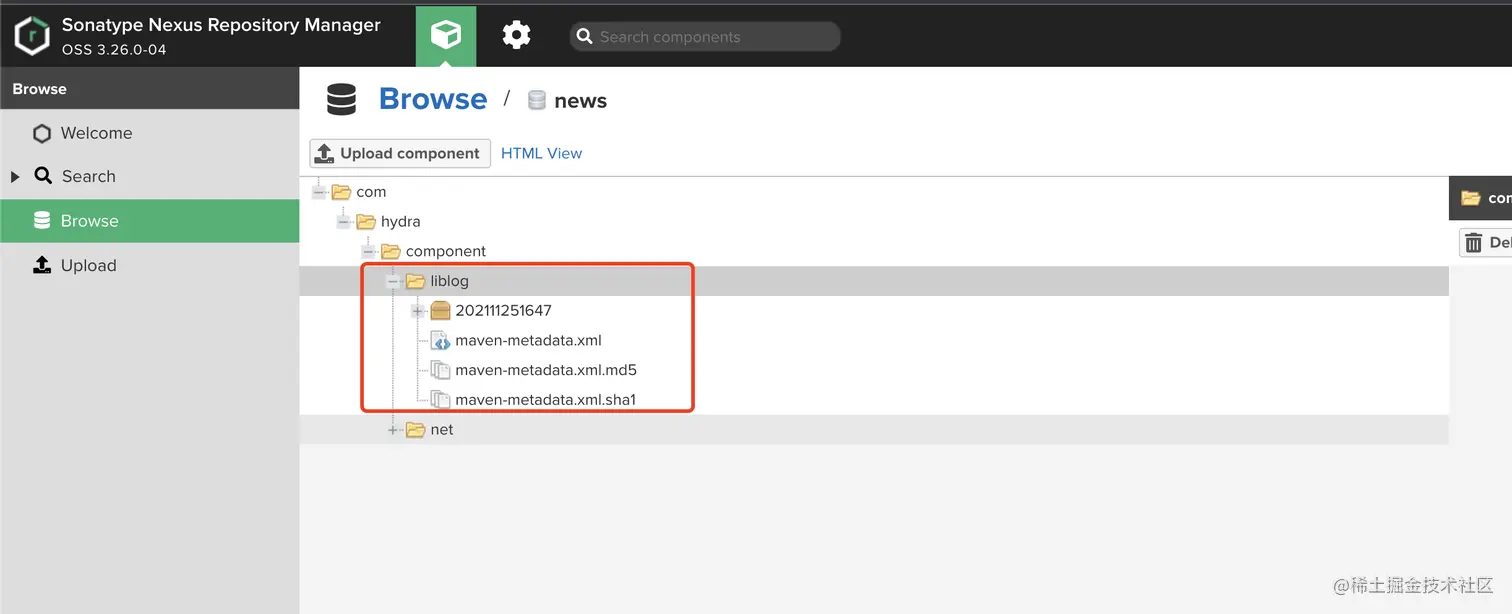Click the folder icon in detail panel header

pyautogui.click(x=1470, y=198)
